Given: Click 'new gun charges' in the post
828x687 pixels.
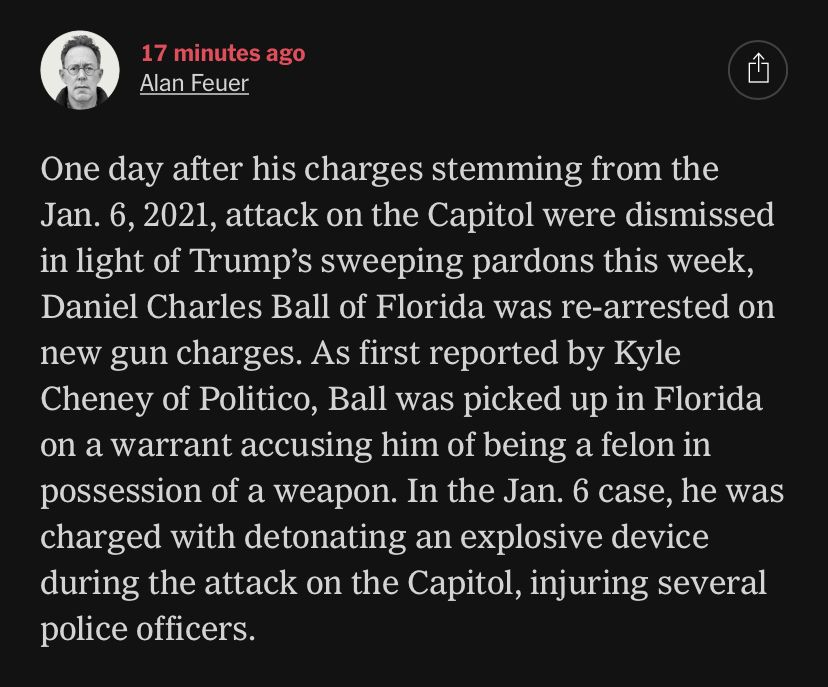Looking at the screenshot, I should (168, 353).
